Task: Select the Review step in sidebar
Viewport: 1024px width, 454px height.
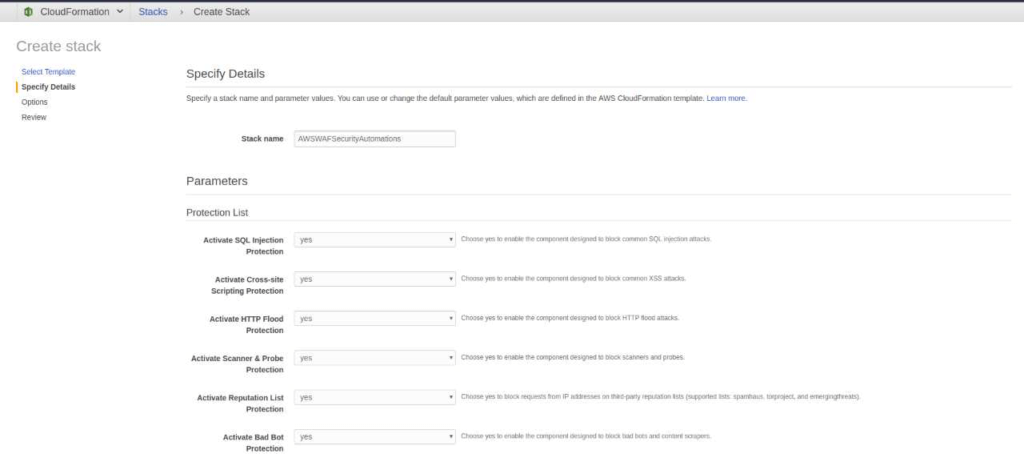Action: [34, 118]
